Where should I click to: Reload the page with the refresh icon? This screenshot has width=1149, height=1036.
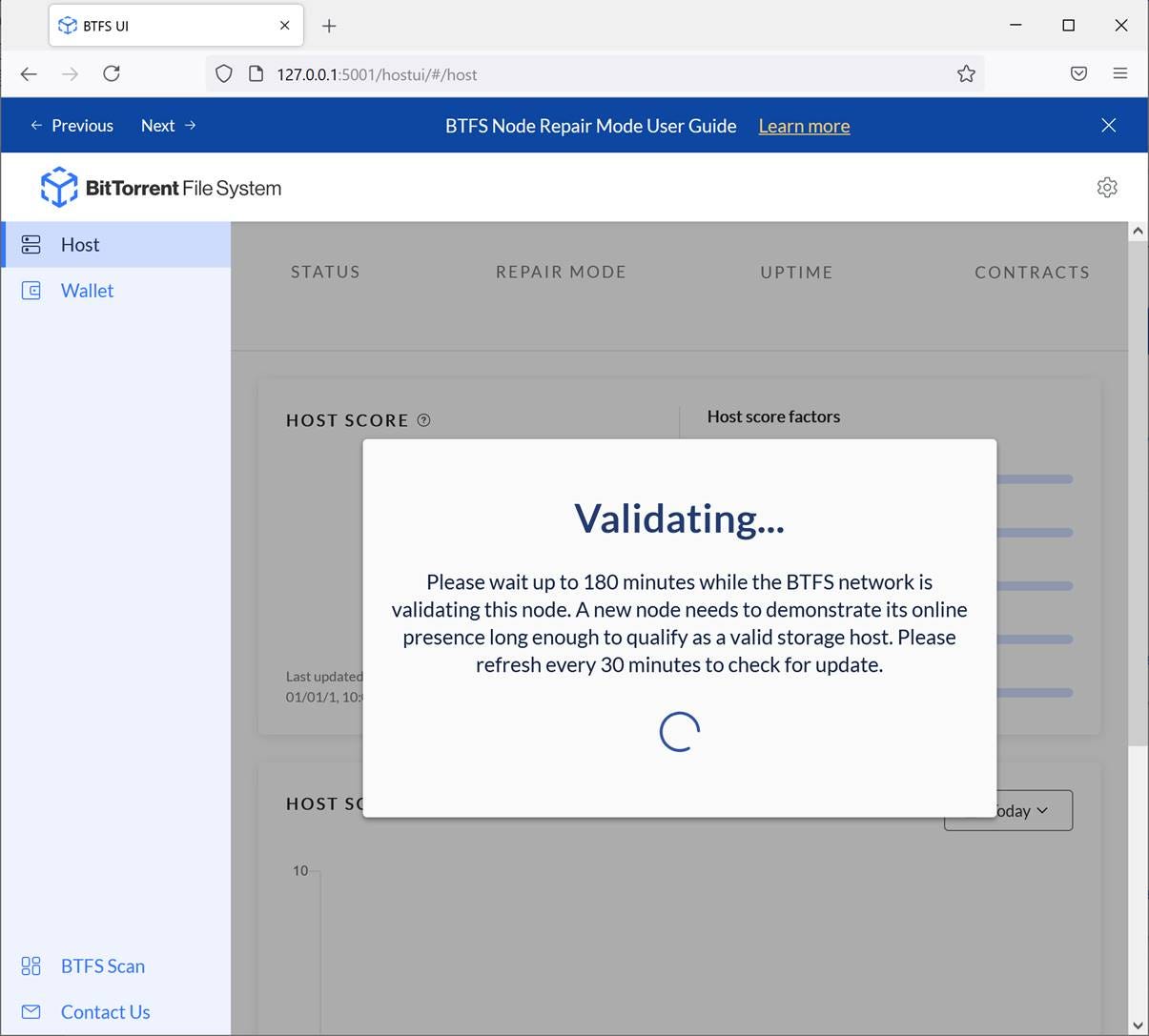tap(112, 73)
